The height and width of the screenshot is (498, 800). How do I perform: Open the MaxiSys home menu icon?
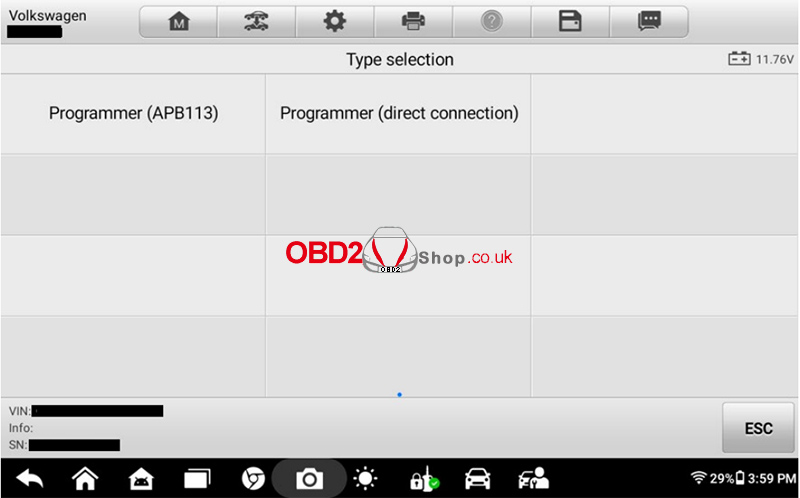[179, 22]
